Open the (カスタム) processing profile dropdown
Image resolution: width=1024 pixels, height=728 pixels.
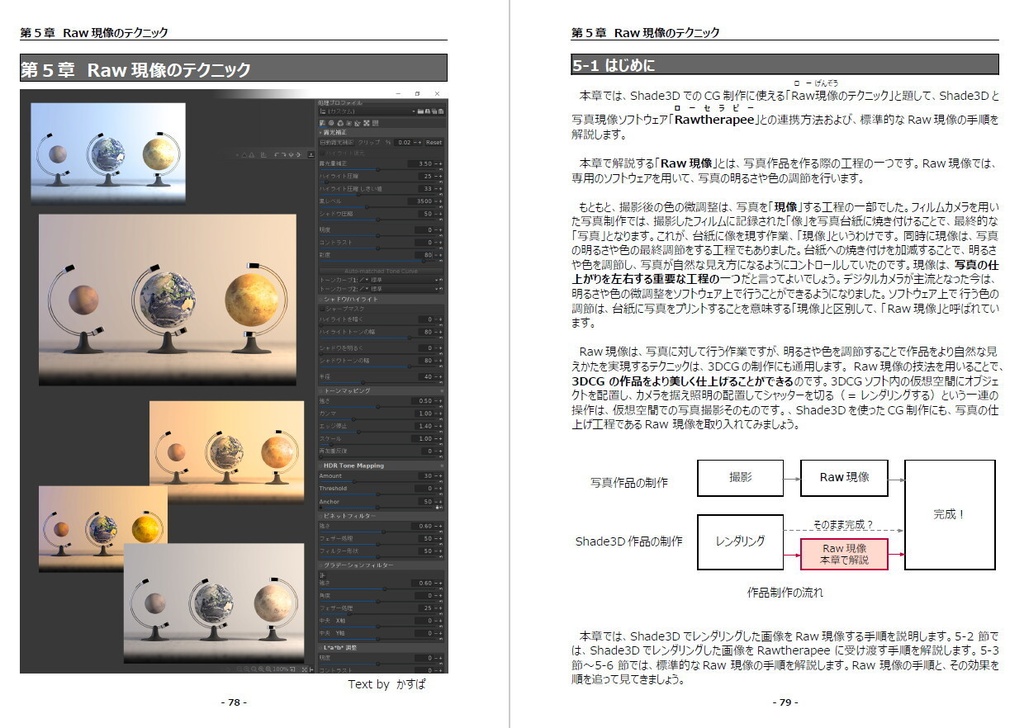(368, 112)
